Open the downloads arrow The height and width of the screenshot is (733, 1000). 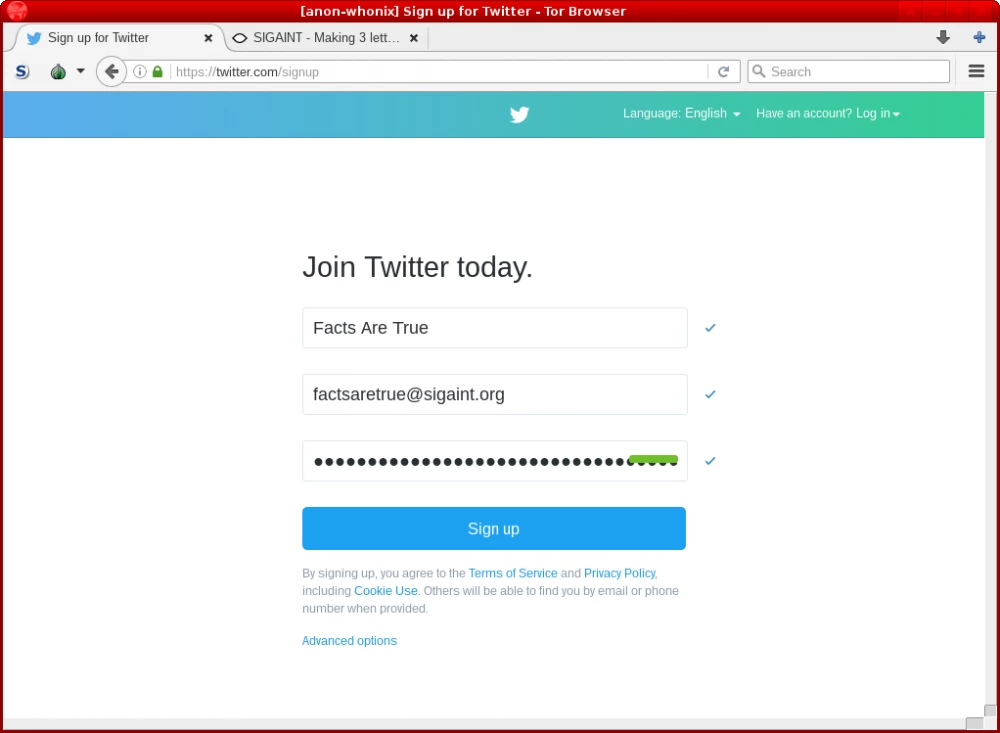point(943,38)
